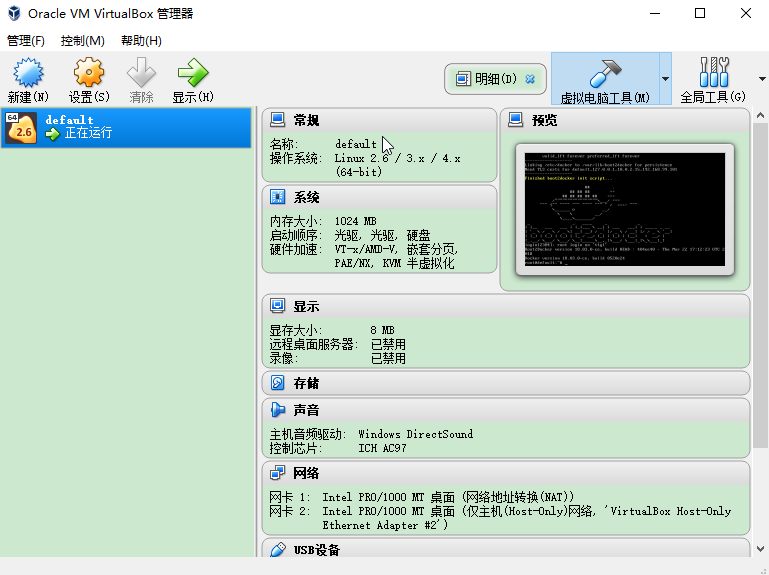Select the Machine Tools (虚拟电脑工具) hammer button

click(x=605, y=78)
